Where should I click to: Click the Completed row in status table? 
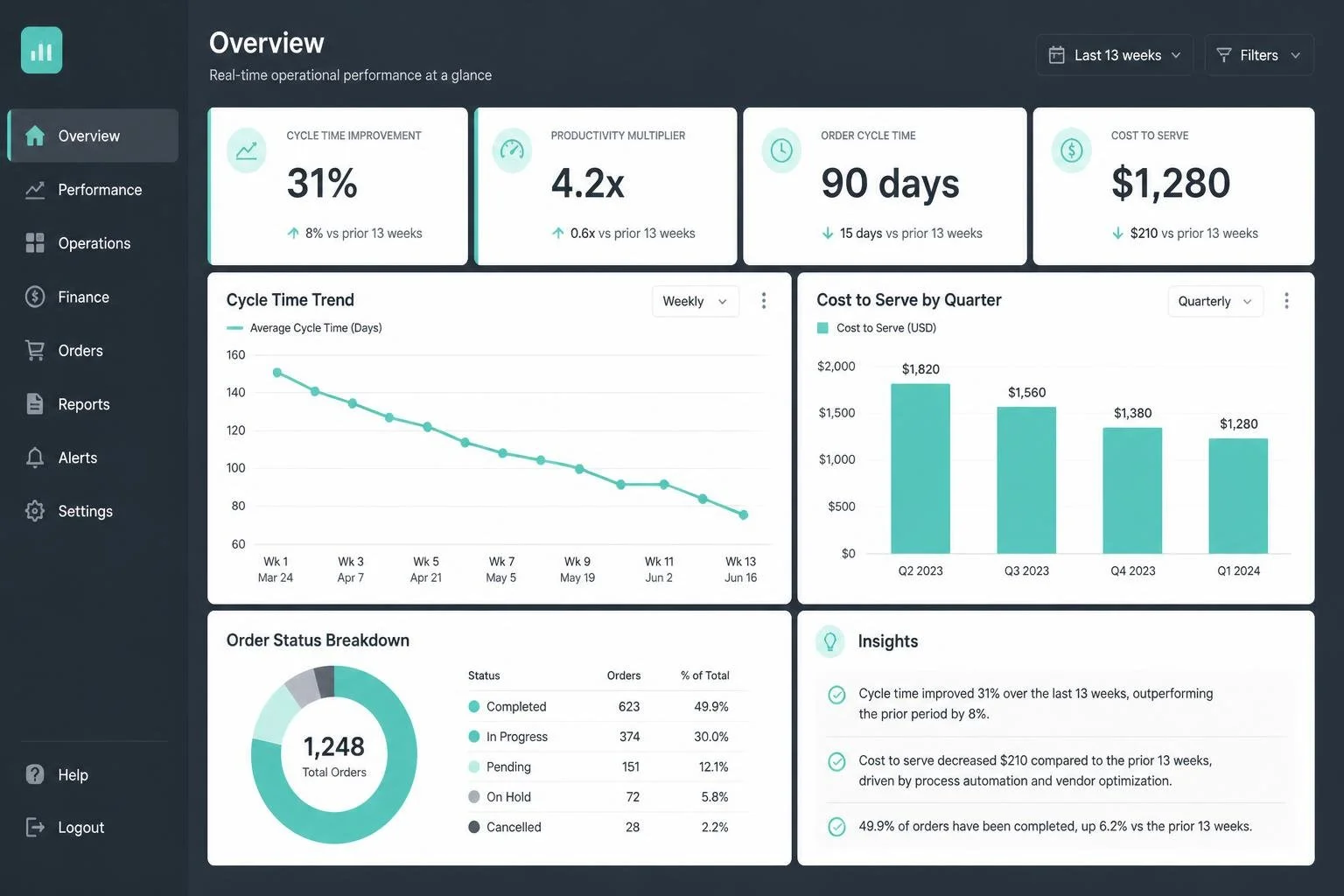pos(606,706)
